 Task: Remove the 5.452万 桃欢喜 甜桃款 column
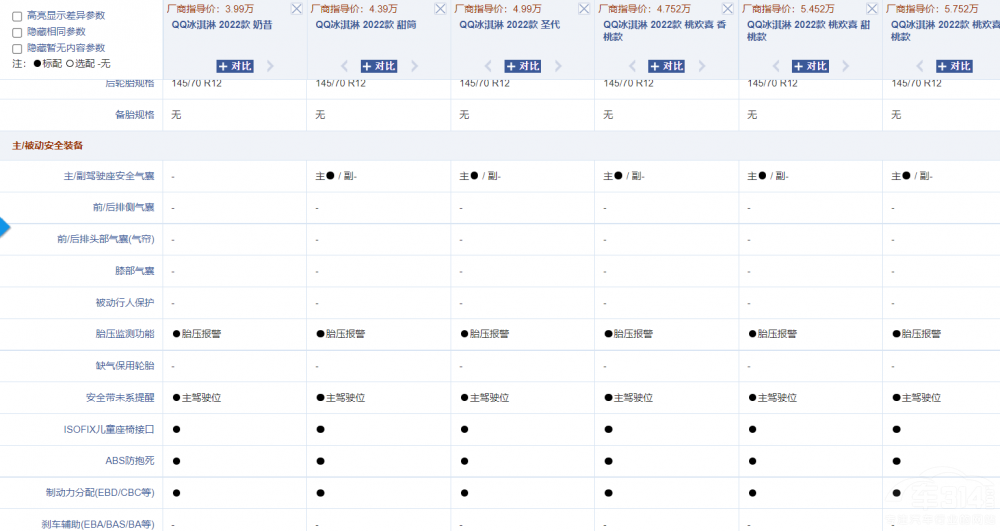(872, 8)
